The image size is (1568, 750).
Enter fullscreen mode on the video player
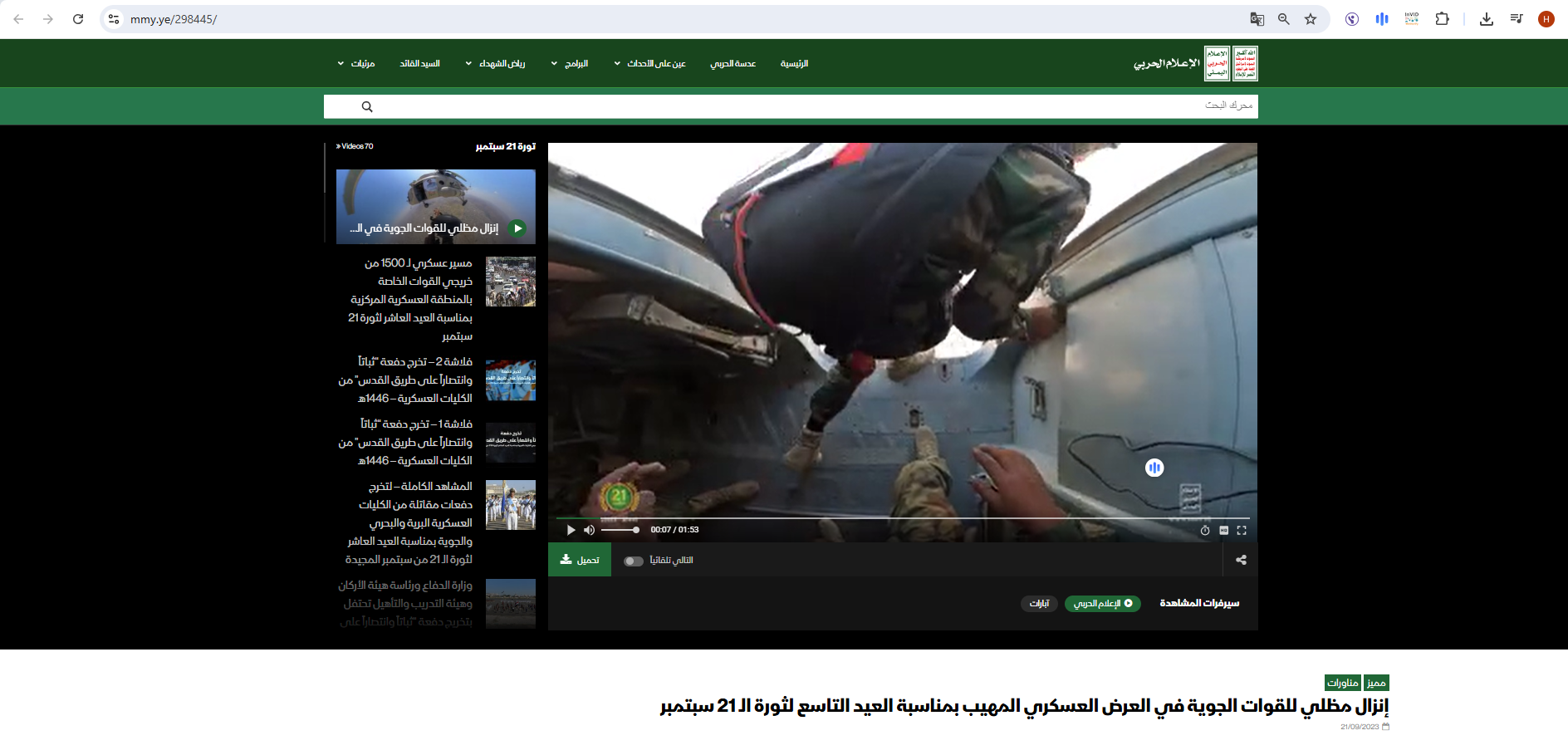(1242, 530)
